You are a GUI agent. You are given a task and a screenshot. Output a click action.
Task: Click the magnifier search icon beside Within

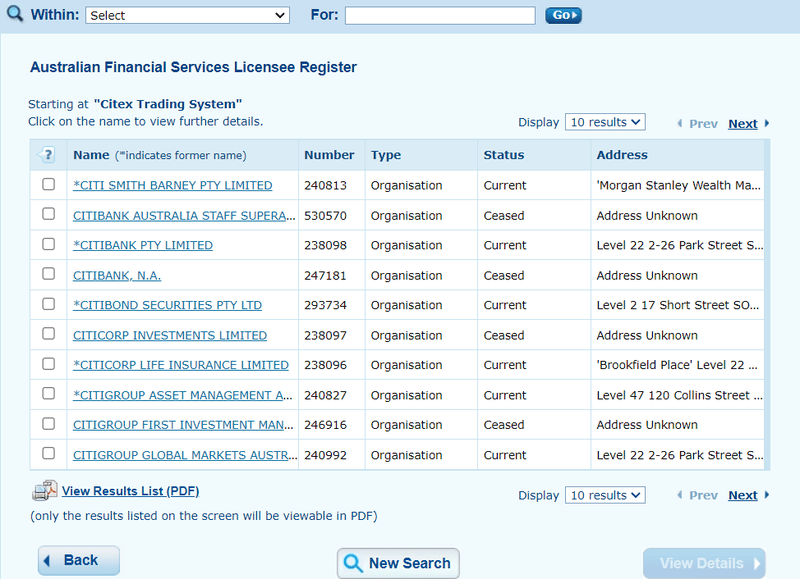point(15,13)
